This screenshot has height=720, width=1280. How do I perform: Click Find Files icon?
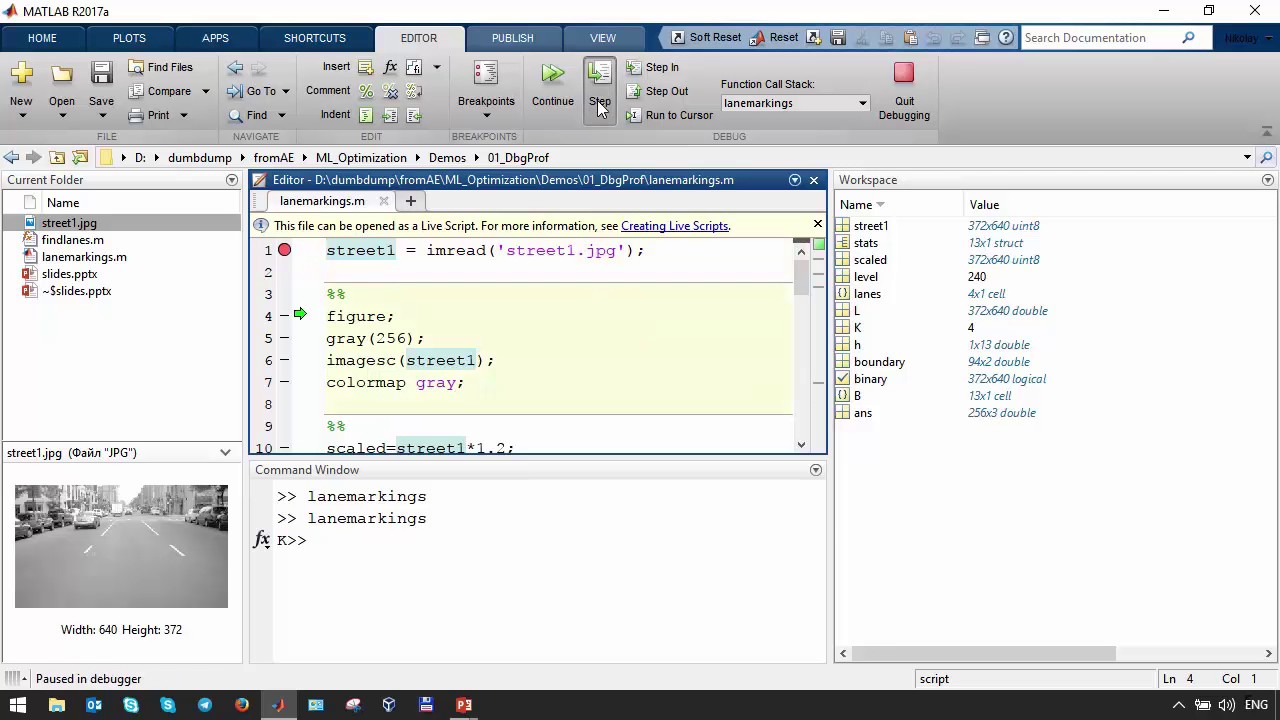click(x=137, y=67)
